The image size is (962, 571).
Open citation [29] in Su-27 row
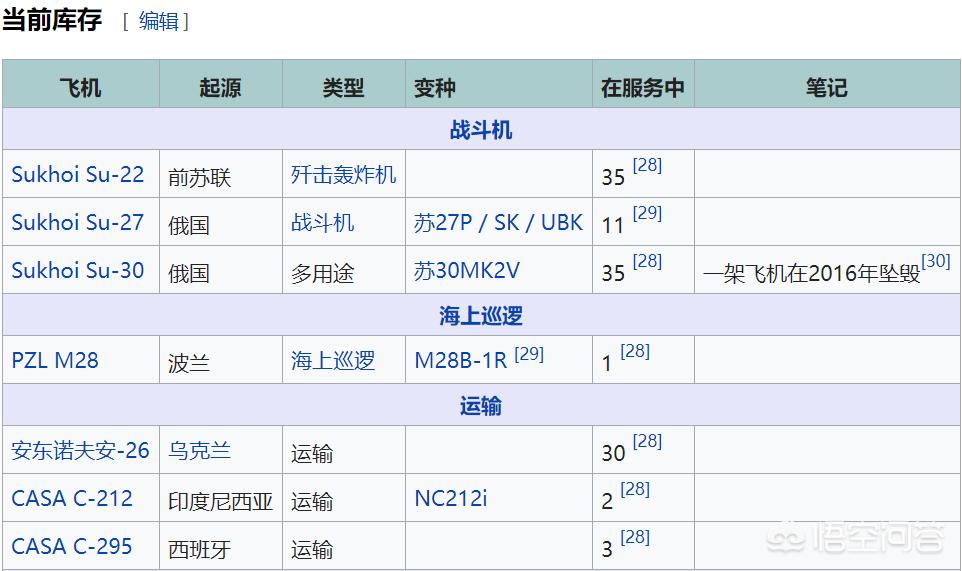[647, 213]
